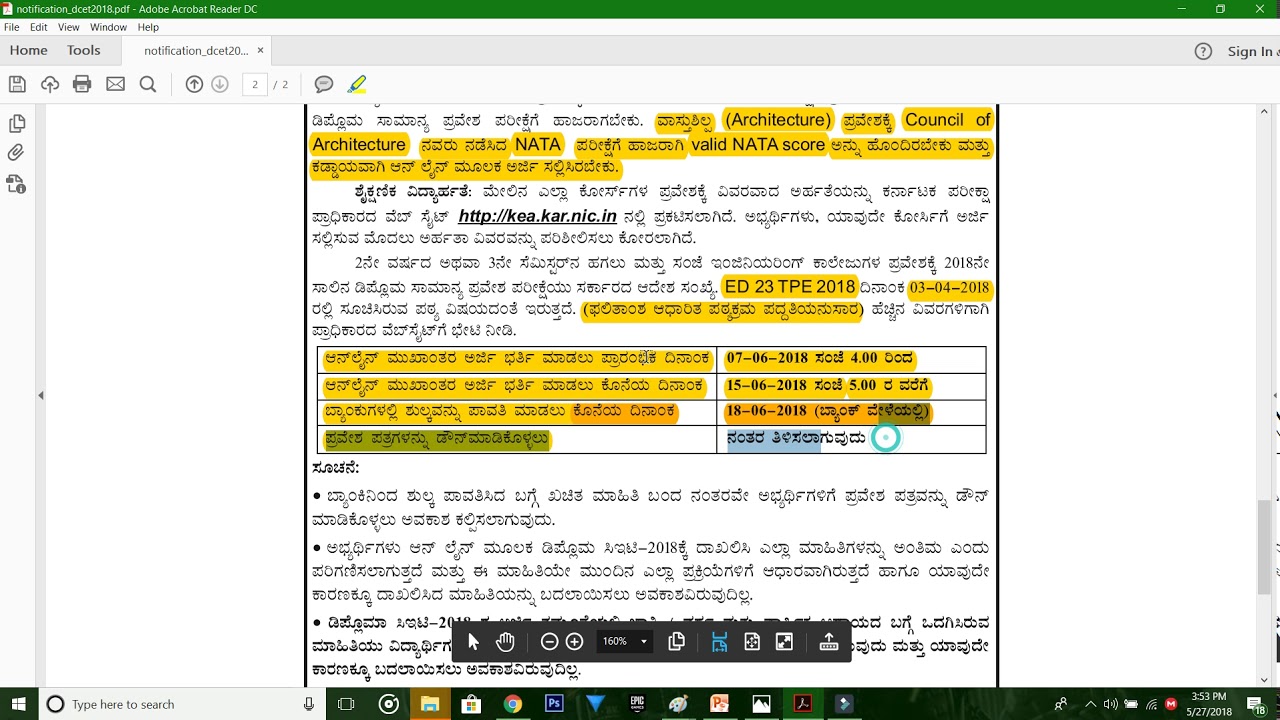Open the find text magnifier
The image size is (1280, 720).
tap(148, 84)
